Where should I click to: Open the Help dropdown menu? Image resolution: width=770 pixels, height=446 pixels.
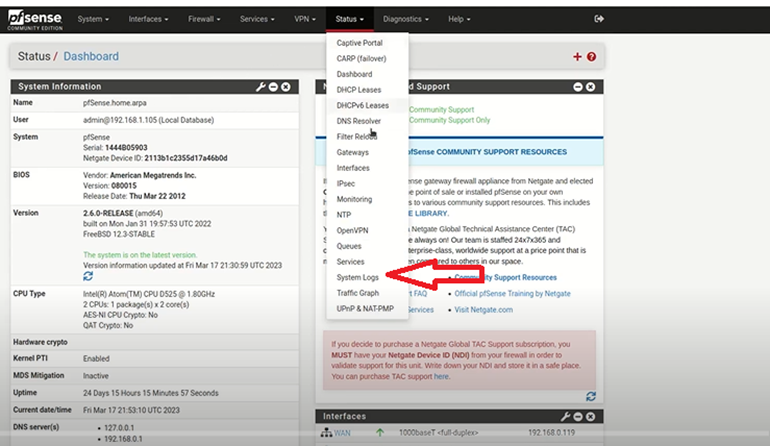coord(459,19)
